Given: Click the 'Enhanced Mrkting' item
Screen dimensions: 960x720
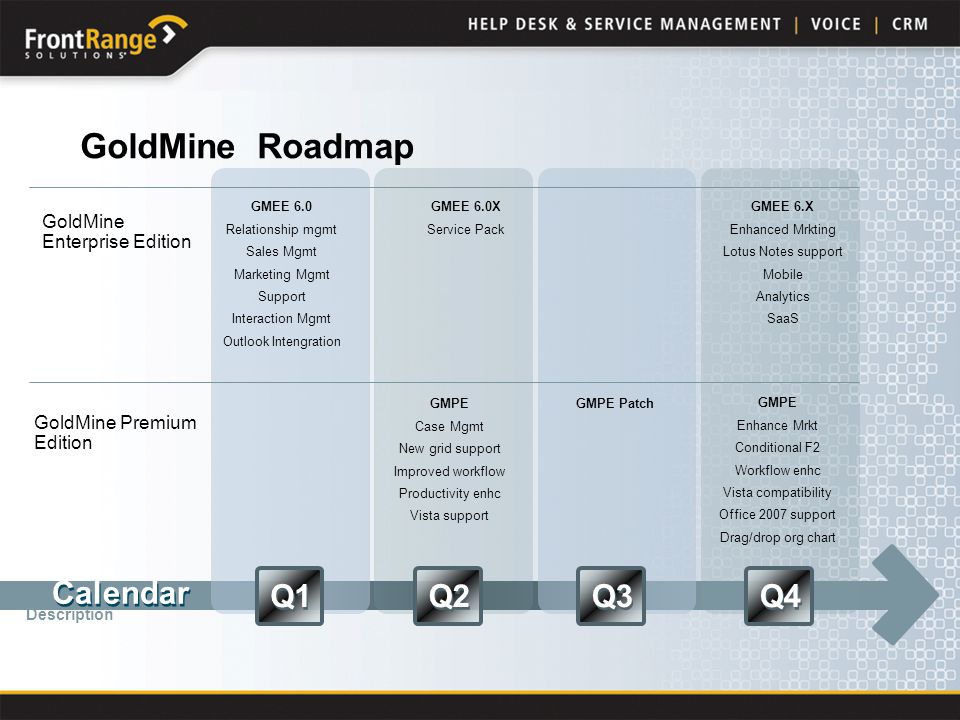Looking at the screenshot, I should tap(782, 230).
